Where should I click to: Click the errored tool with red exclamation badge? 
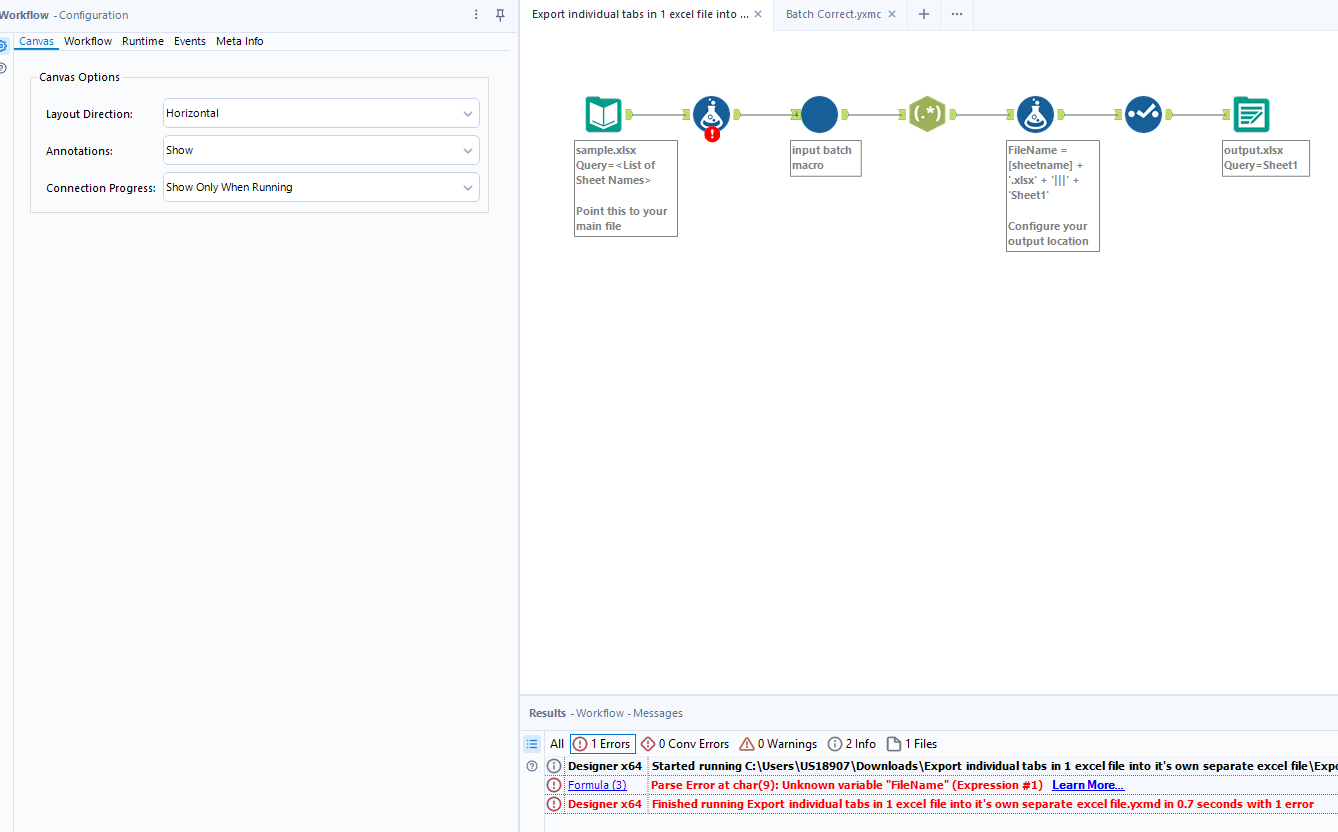(711, 113)
